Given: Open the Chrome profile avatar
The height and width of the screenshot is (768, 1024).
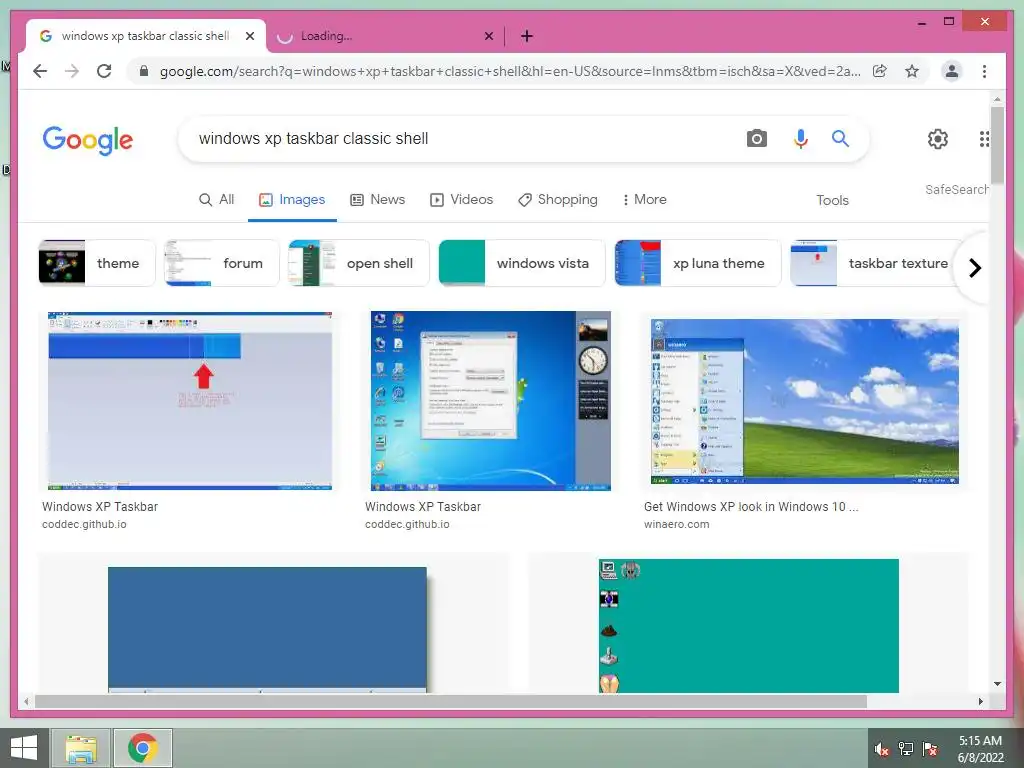Looking at the screenshot, I should 952,71.
